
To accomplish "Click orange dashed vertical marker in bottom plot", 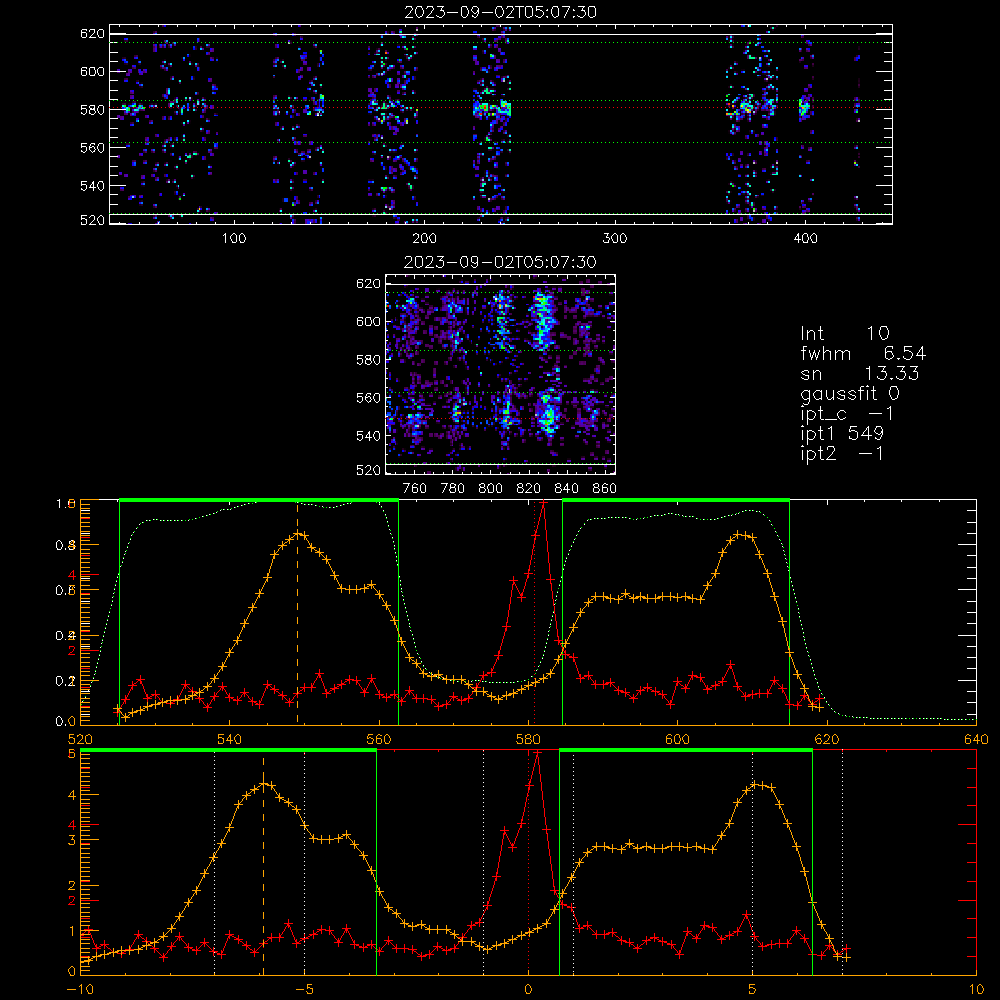I will click(263, 864).
